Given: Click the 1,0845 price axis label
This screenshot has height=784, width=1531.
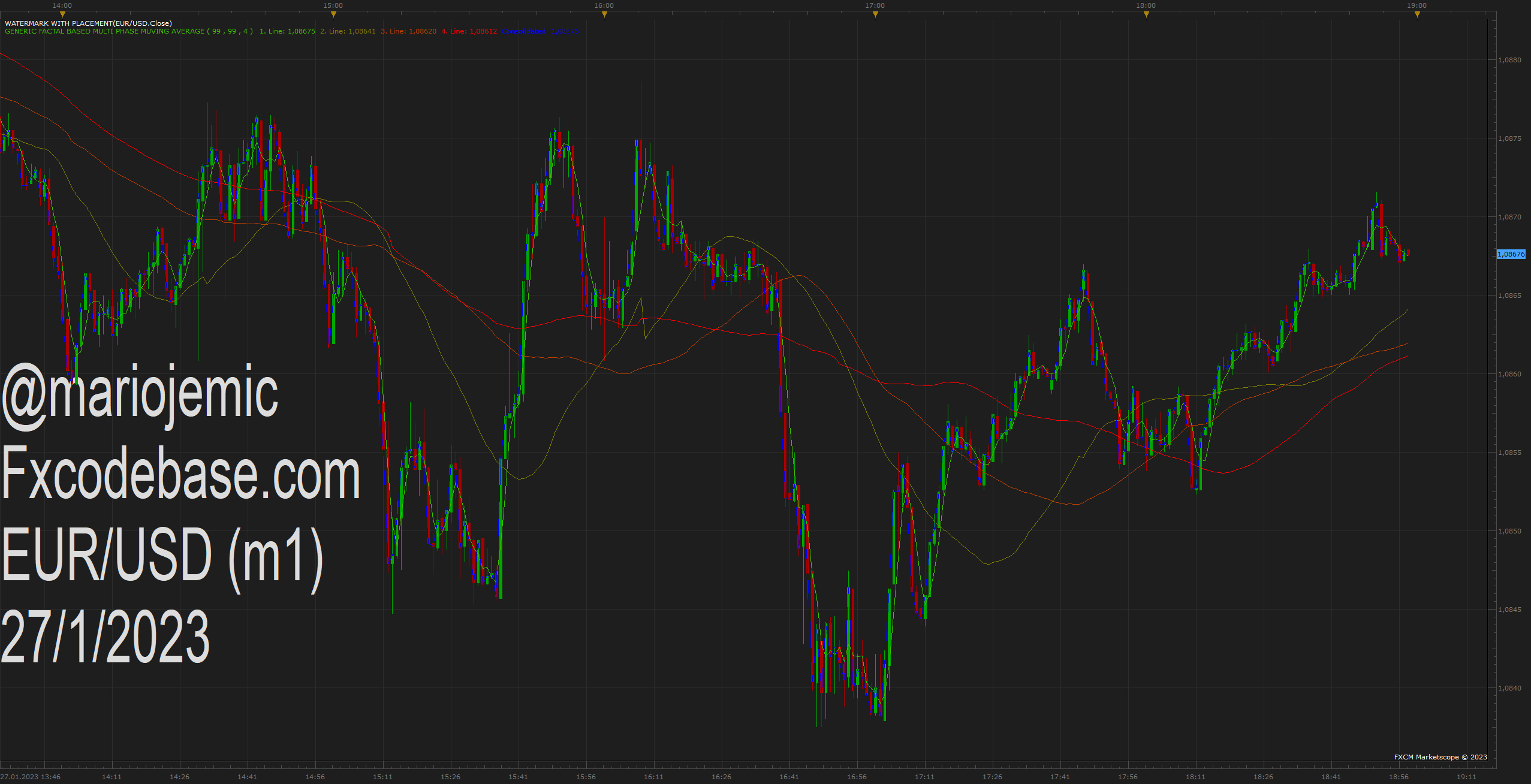Looking at the screenshot, I should point(1509,610).
